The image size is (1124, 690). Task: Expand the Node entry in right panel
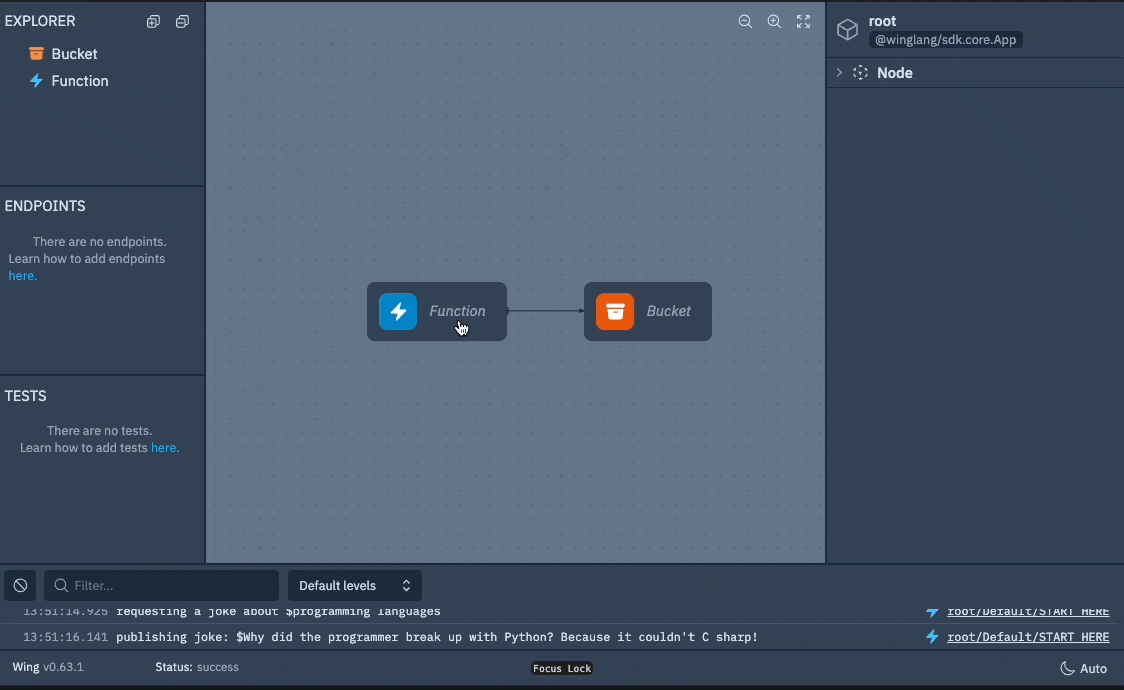tap(838, 72)
